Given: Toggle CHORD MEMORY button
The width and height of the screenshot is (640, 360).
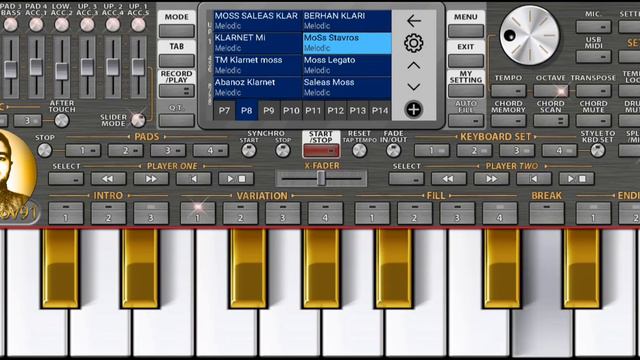Looking at the screenshot, I should tap(509, 120).
